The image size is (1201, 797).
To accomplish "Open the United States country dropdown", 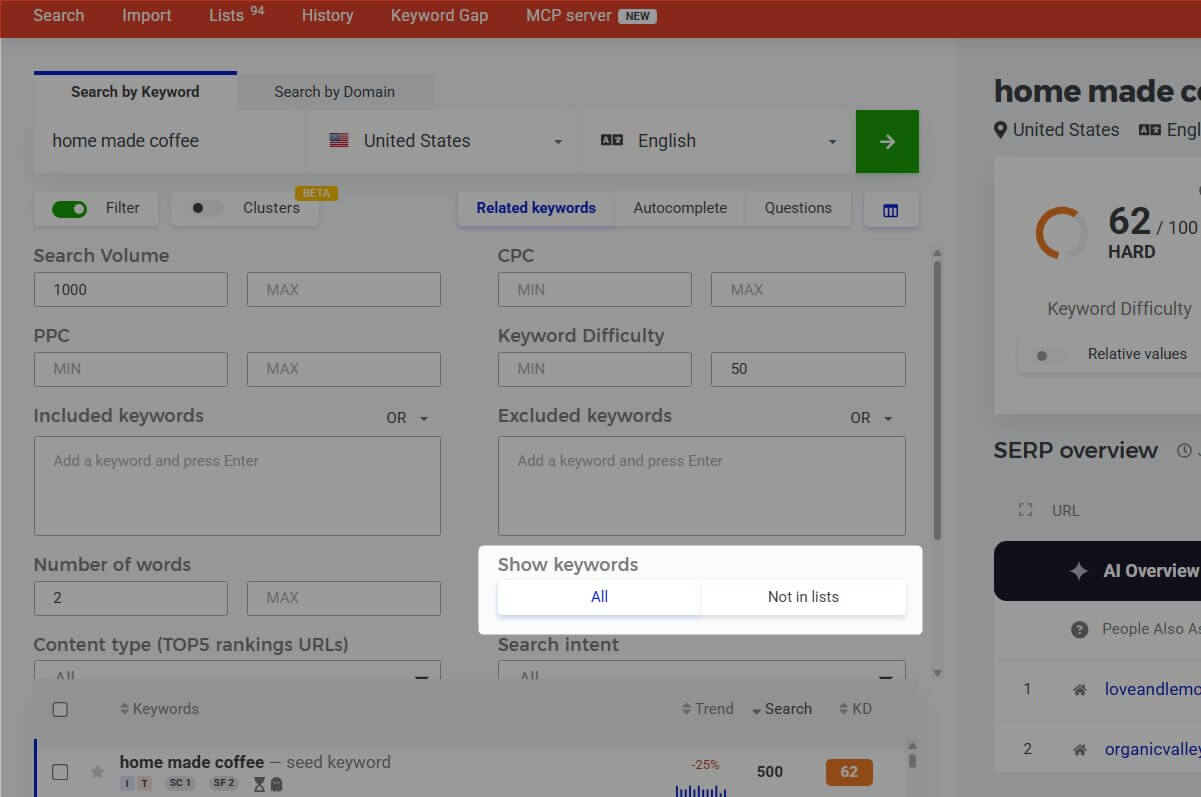I will pos(445,141).
